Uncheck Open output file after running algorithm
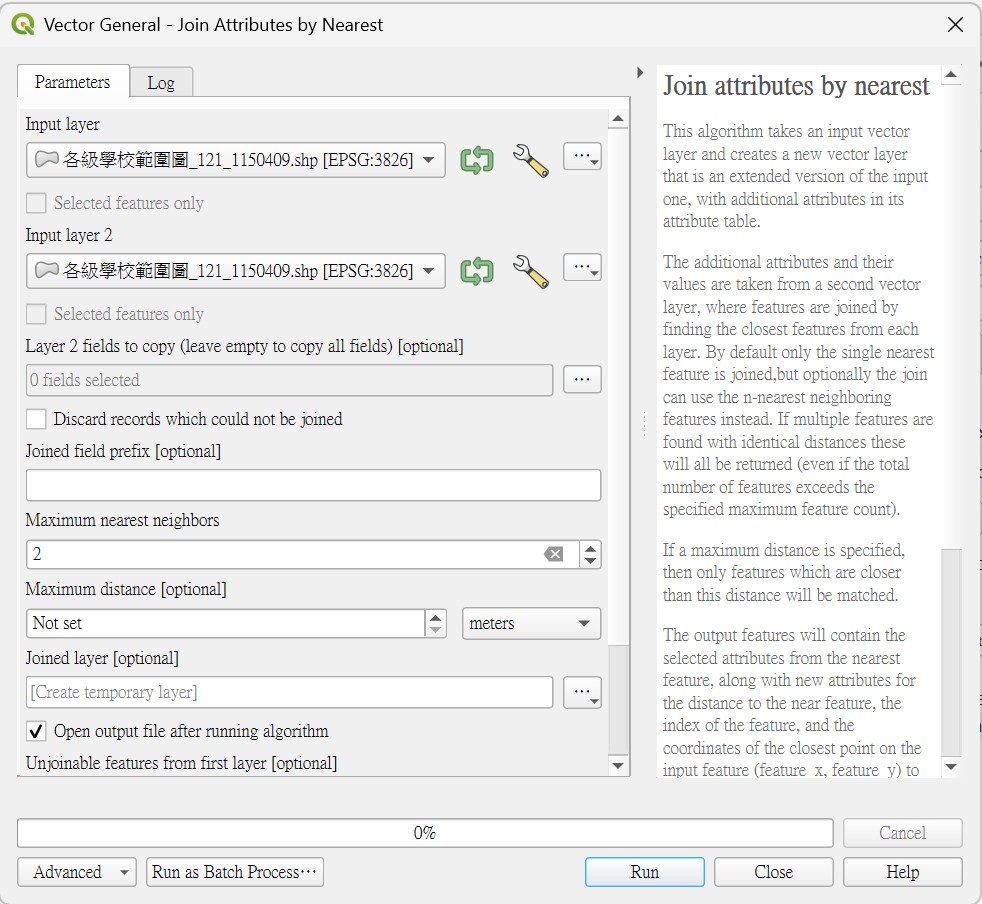 (36, 730)
